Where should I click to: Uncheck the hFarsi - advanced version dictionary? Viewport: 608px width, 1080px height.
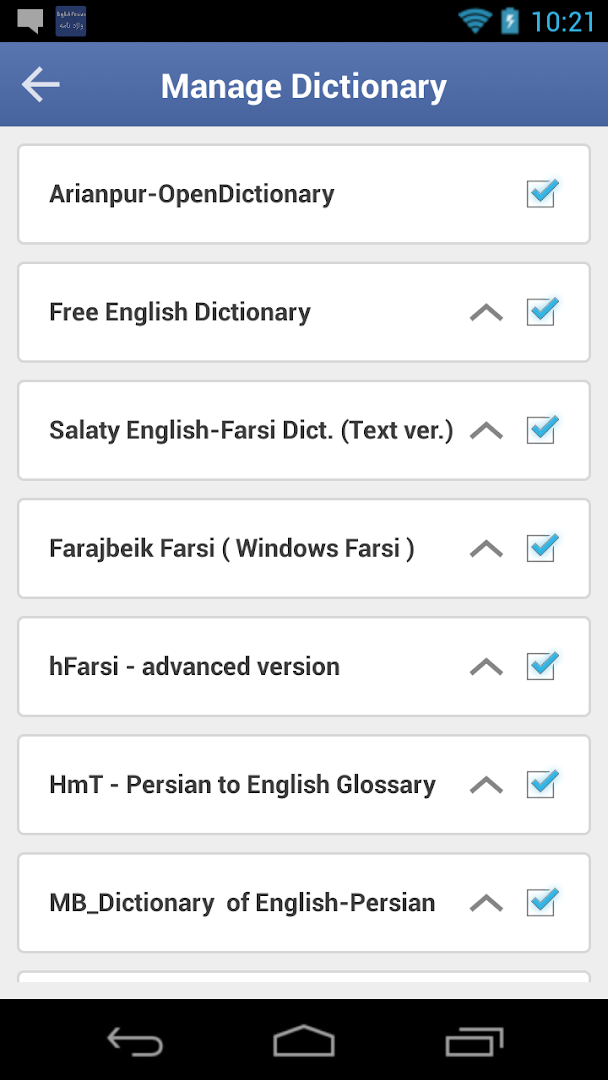click(541, 666)
